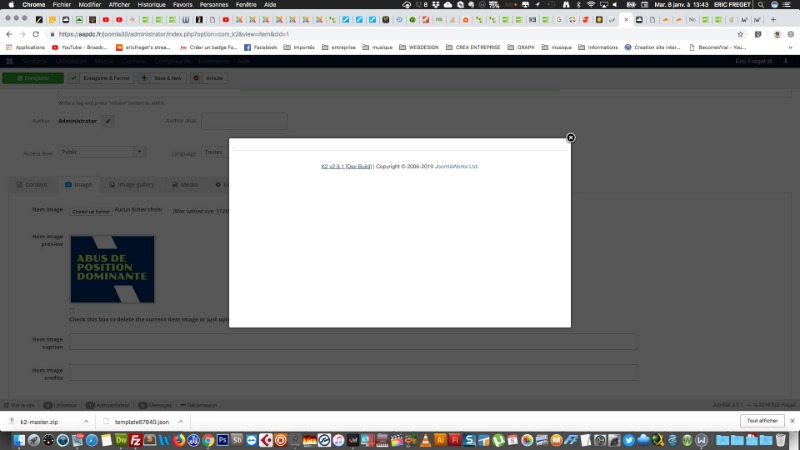Click the Item image credits field
800x450 pixels.
pos(353,372)
